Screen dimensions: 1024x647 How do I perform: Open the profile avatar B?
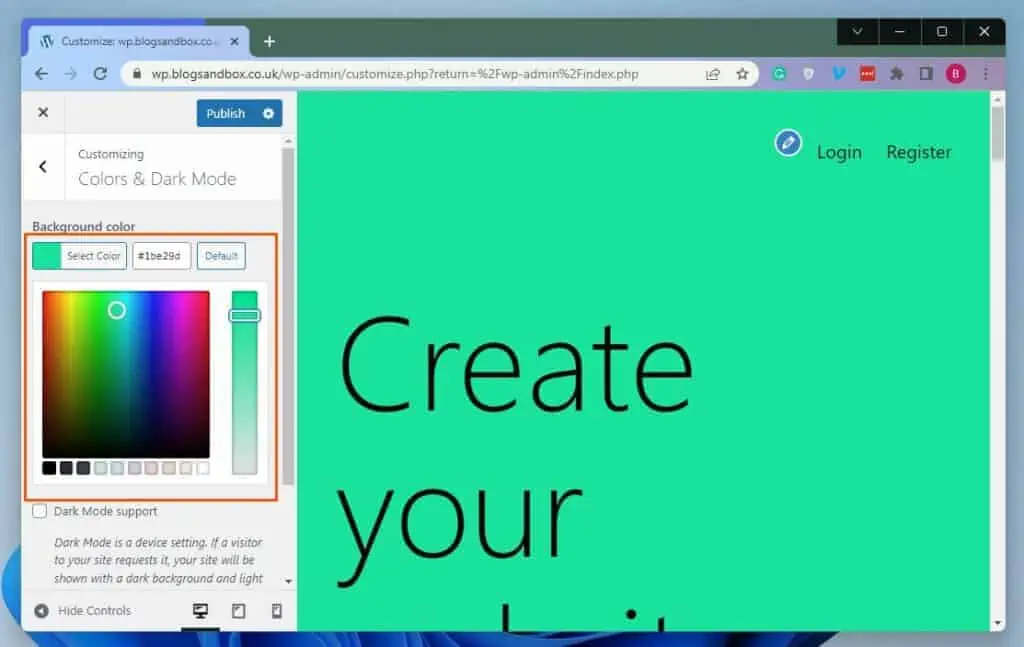[955, 74]
